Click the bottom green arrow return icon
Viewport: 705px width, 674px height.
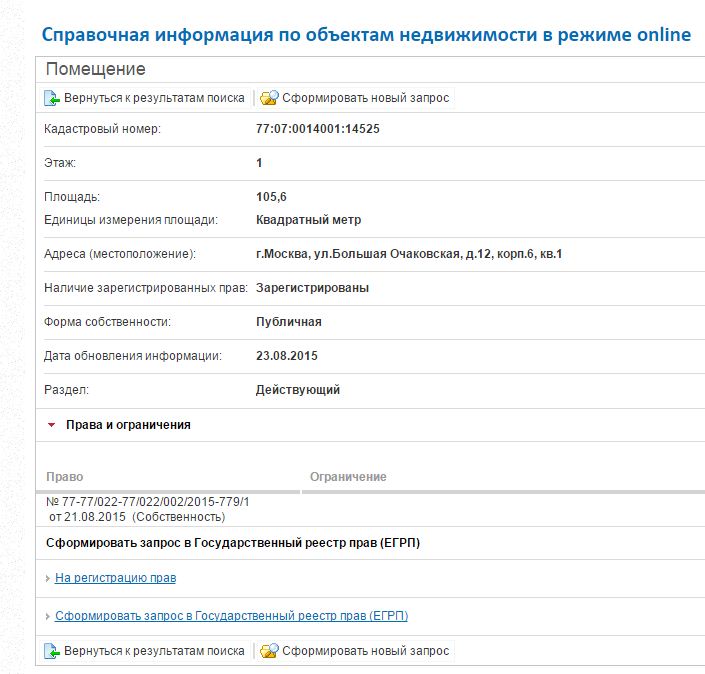point(52,651)
